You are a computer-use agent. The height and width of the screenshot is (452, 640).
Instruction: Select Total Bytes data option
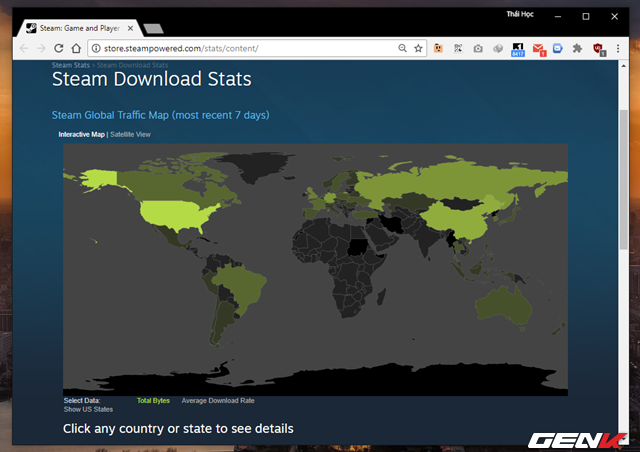coord(153,401)
